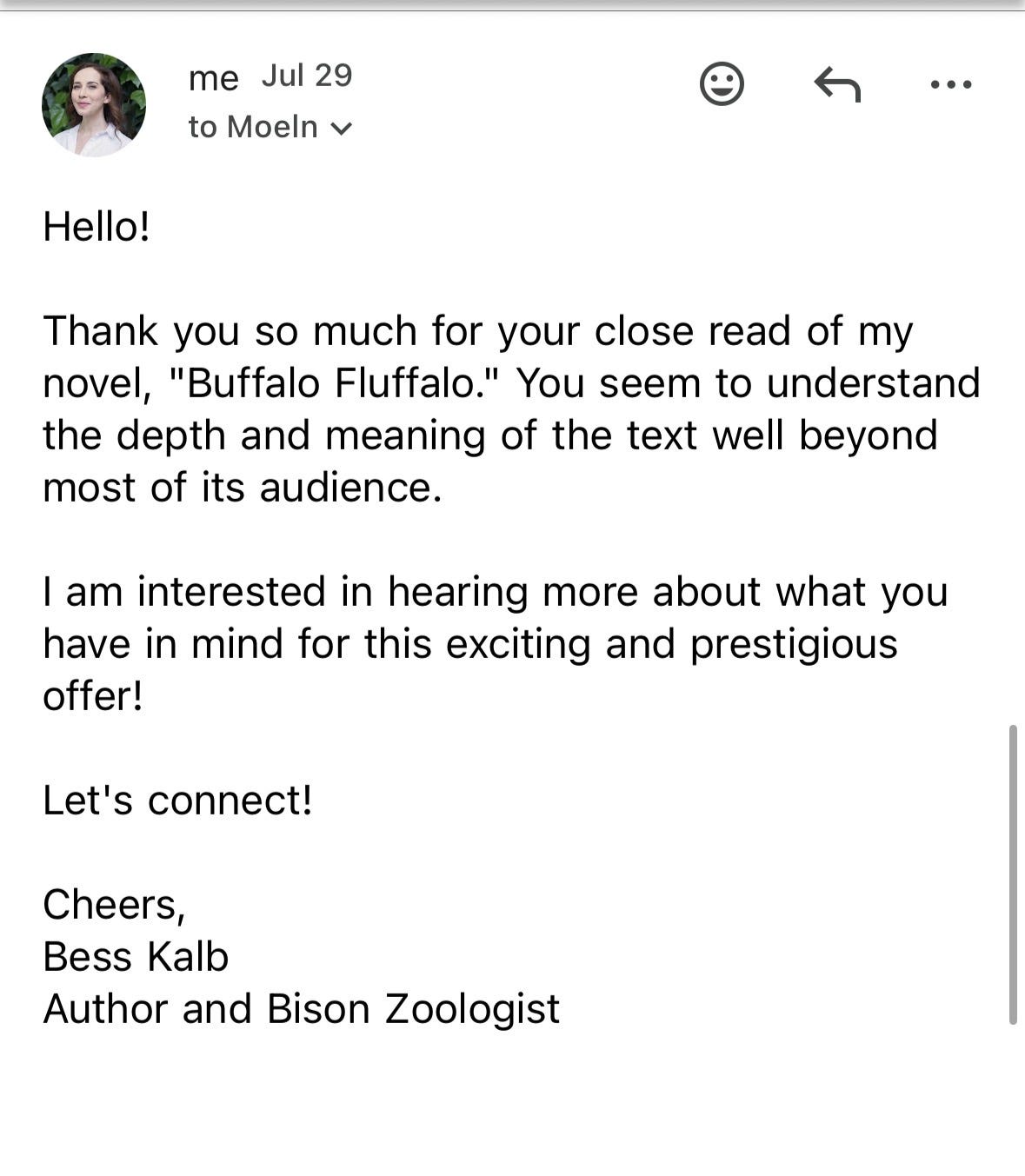Click the "Bess Kalb" signature name

pos(136,957)
